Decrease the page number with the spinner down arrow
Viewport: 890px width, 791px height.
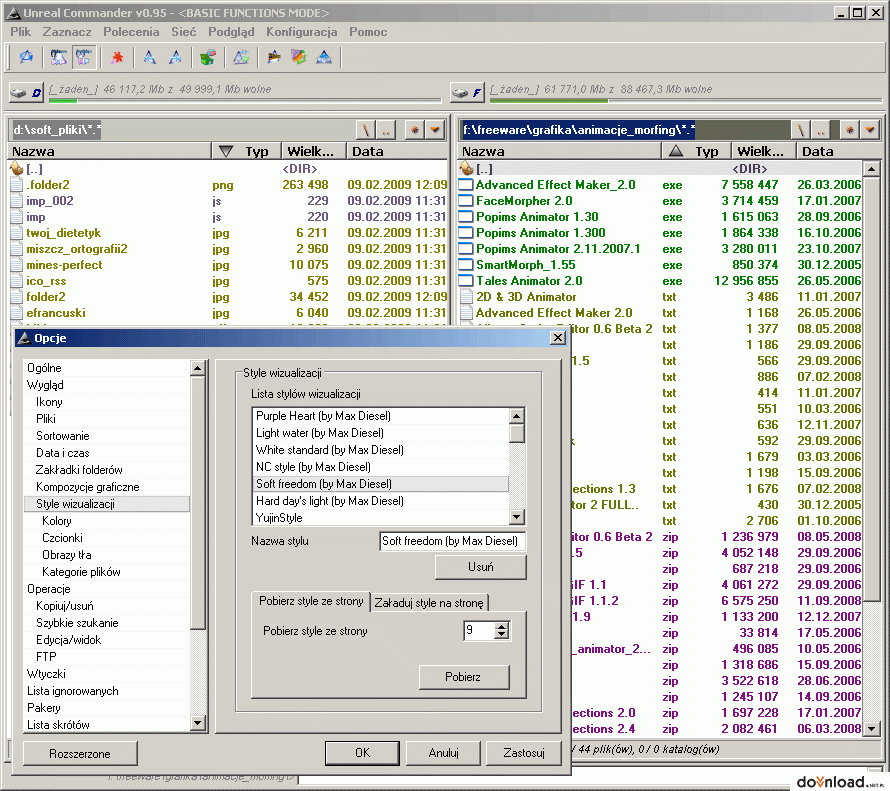pyautogui.click(x=501, y=634)
